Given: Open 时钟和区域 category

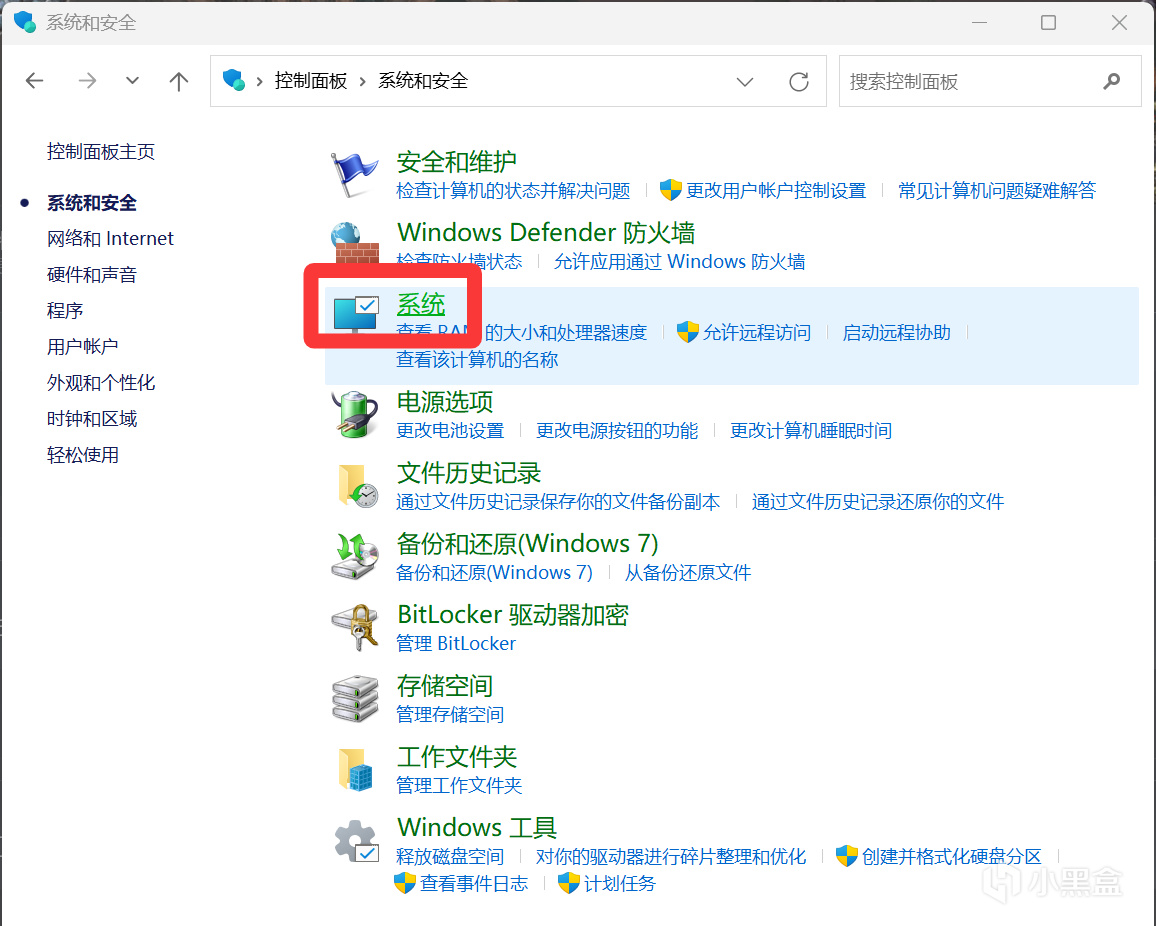Looking at the screenshot, I should pos(91,419).
